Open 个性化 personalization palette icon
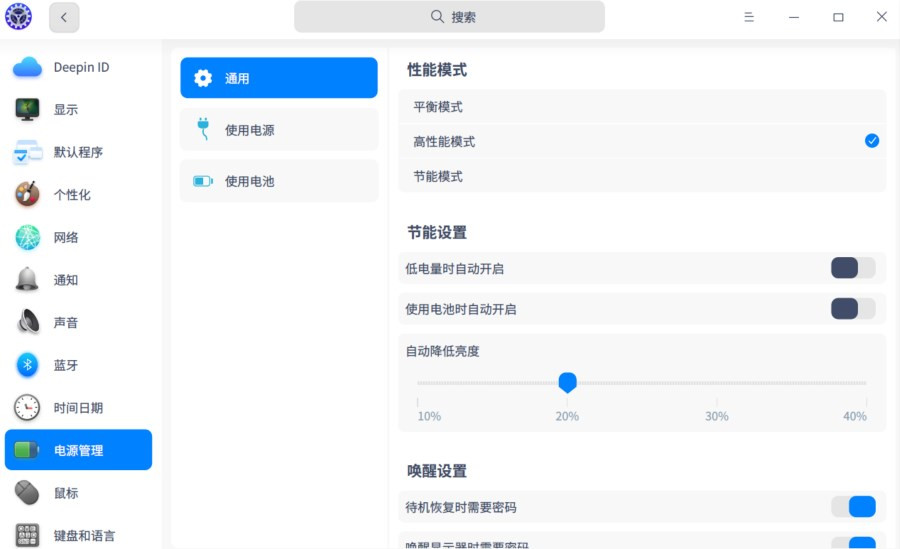The width and height of the screenshot is (900, 549). (x=27, y=195)
